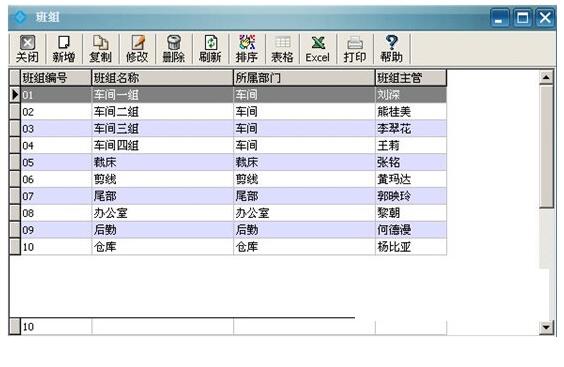
Task: Select row selector beside 02
Action: click(x=15, y=112)
